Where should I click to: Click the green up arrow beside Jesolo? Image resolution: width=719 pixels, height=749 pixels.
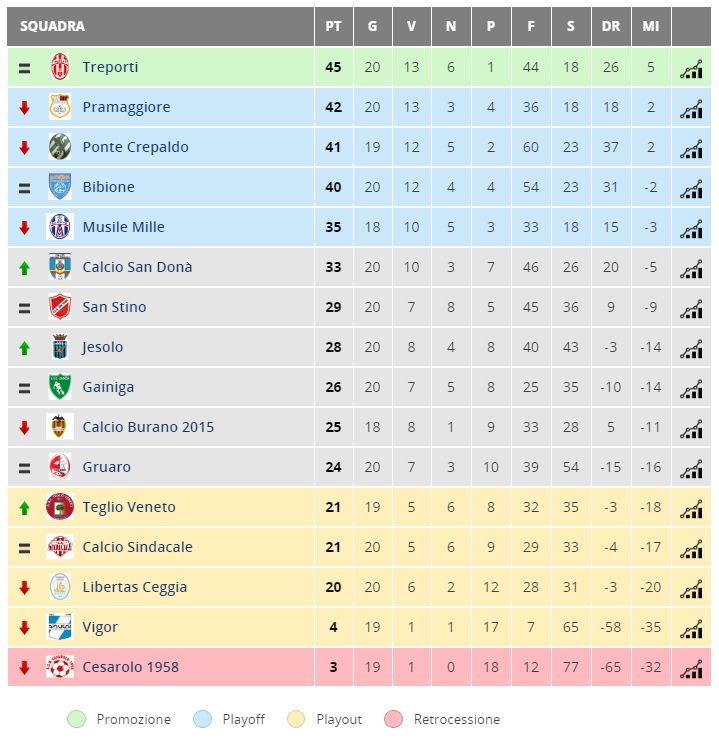(24, 348)
